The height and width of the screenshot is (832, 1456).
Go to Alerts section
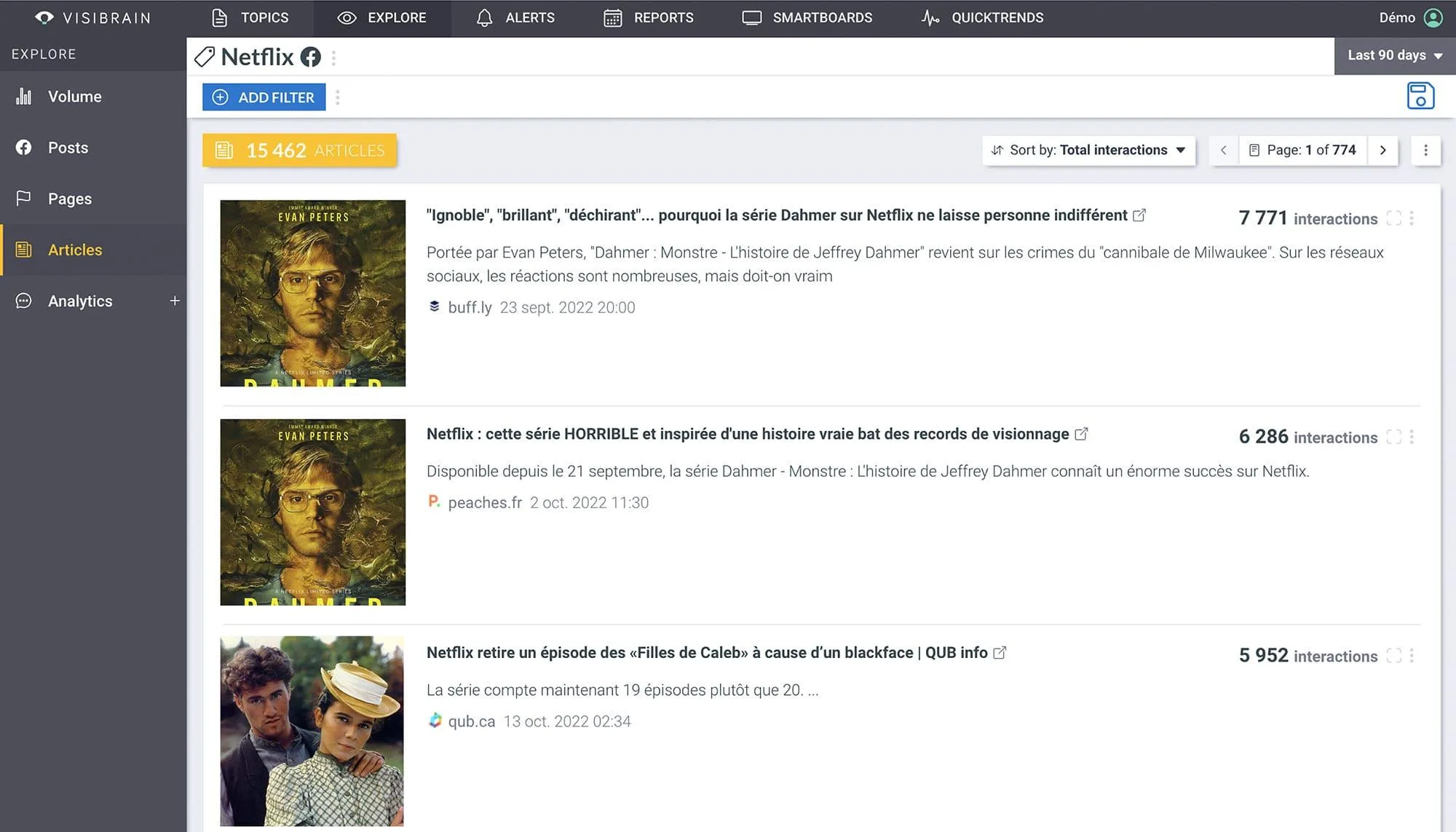point(515,17)
